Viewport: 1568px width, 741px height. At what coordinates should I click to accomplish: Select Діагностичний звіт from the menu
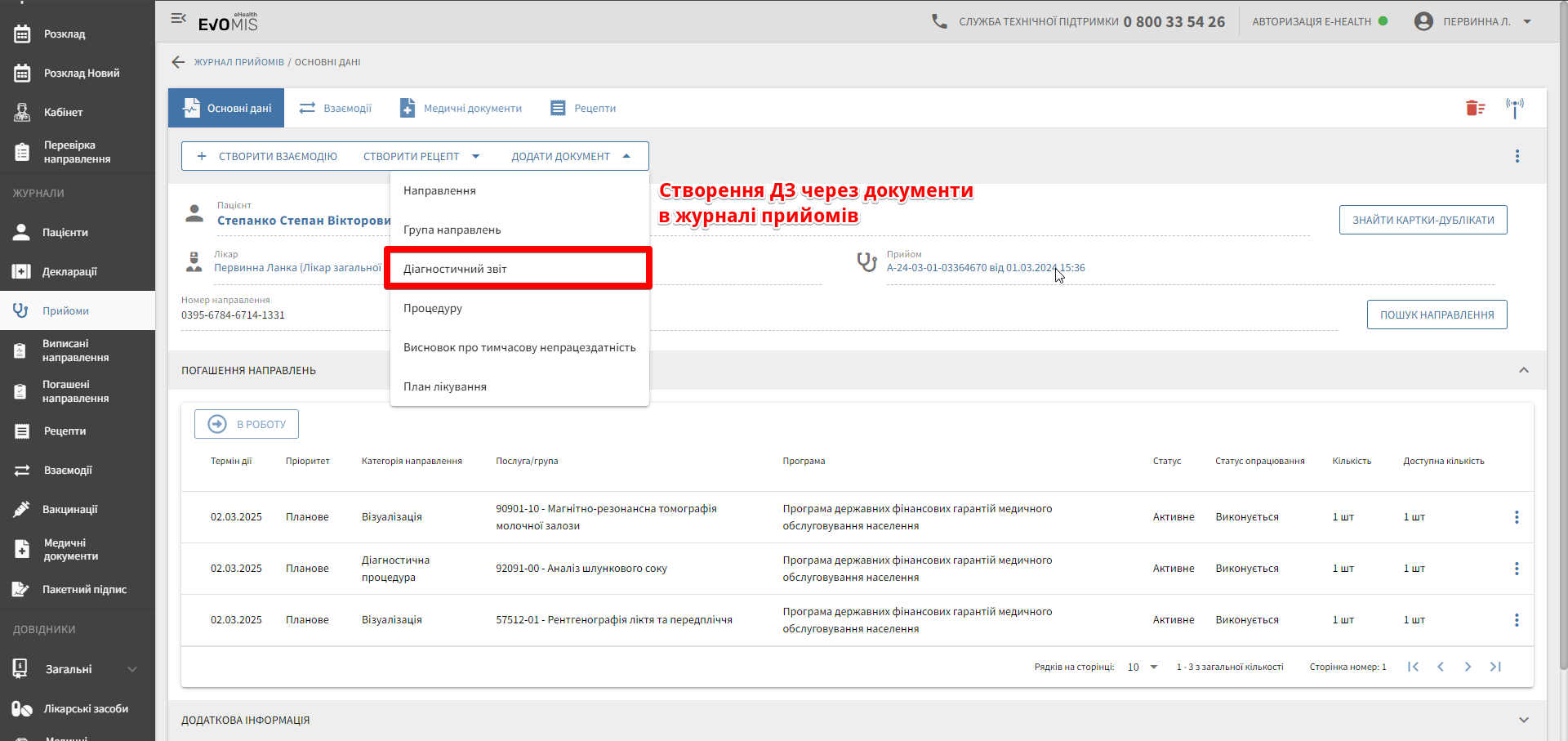point(455,269)
